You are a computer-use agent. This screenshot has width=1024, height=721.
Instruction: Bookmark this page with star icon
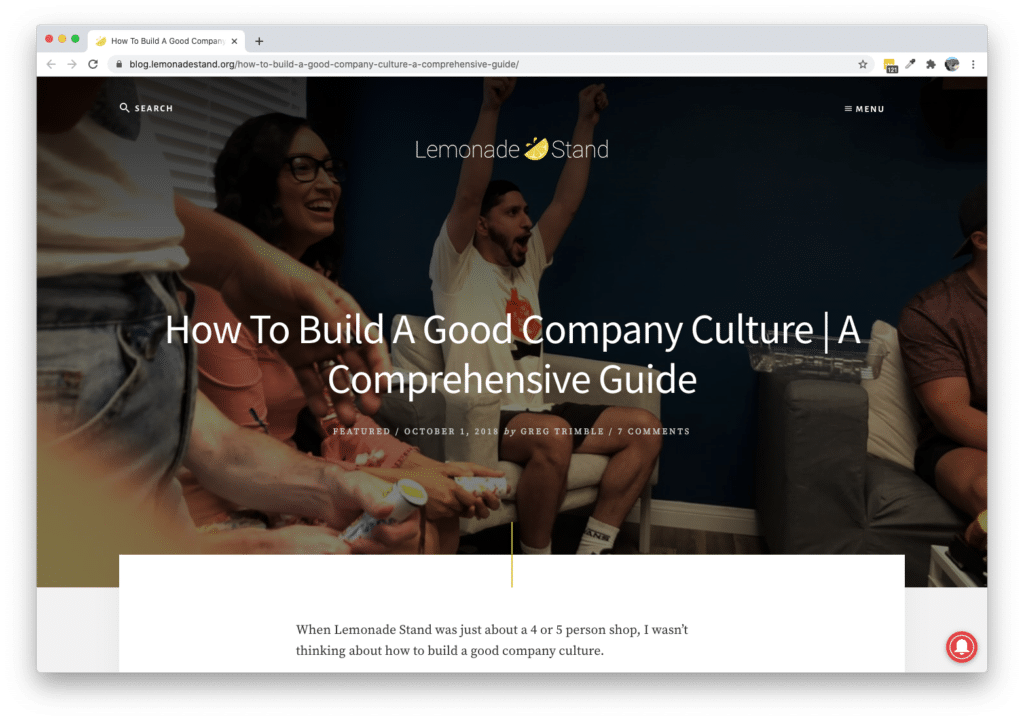click(863, 64)
